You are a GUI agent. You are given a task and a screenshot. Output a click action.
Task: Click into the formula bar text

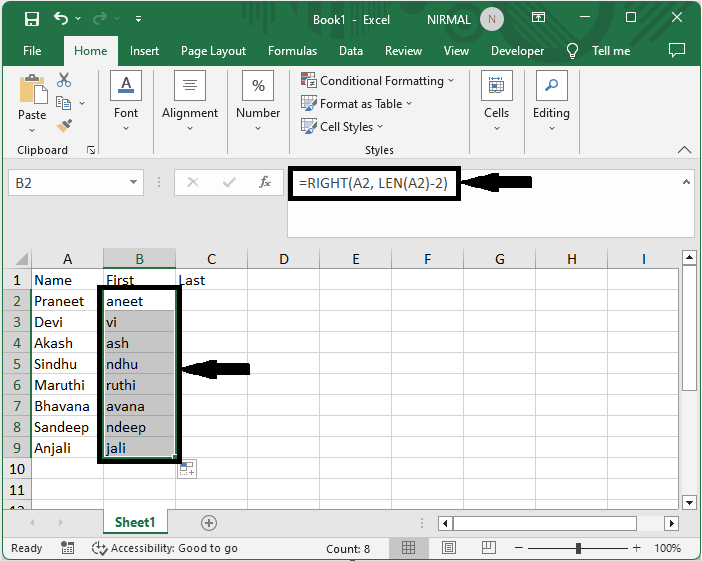click(373, 183)
